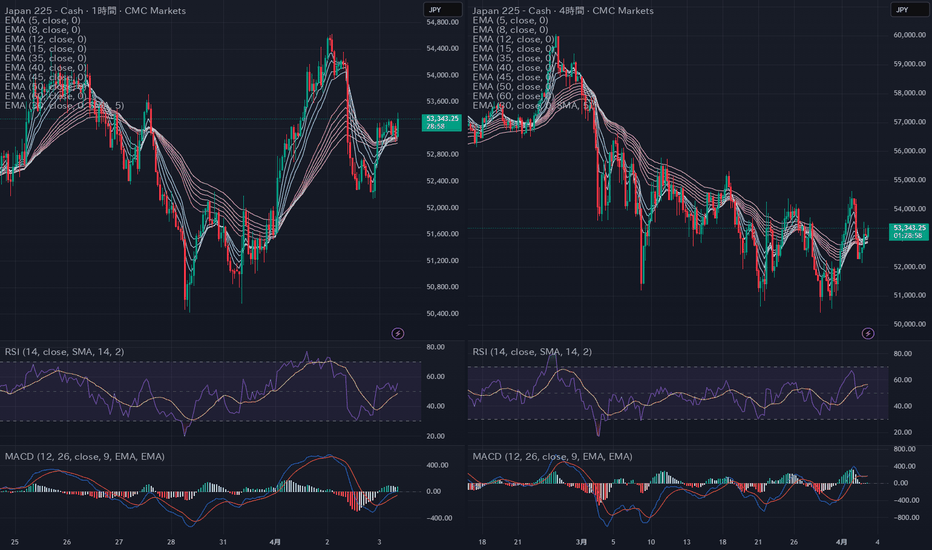Image resolution: width=932 pixels, height=550 pixels.
Task: Click the lightning bolt icon on the 1時間 chart
Action: pos(398,332)
